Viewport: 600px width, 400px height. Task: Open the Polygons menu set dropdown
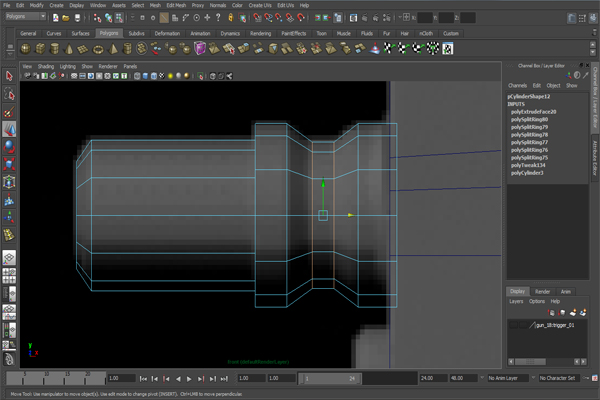coord(26,16)
